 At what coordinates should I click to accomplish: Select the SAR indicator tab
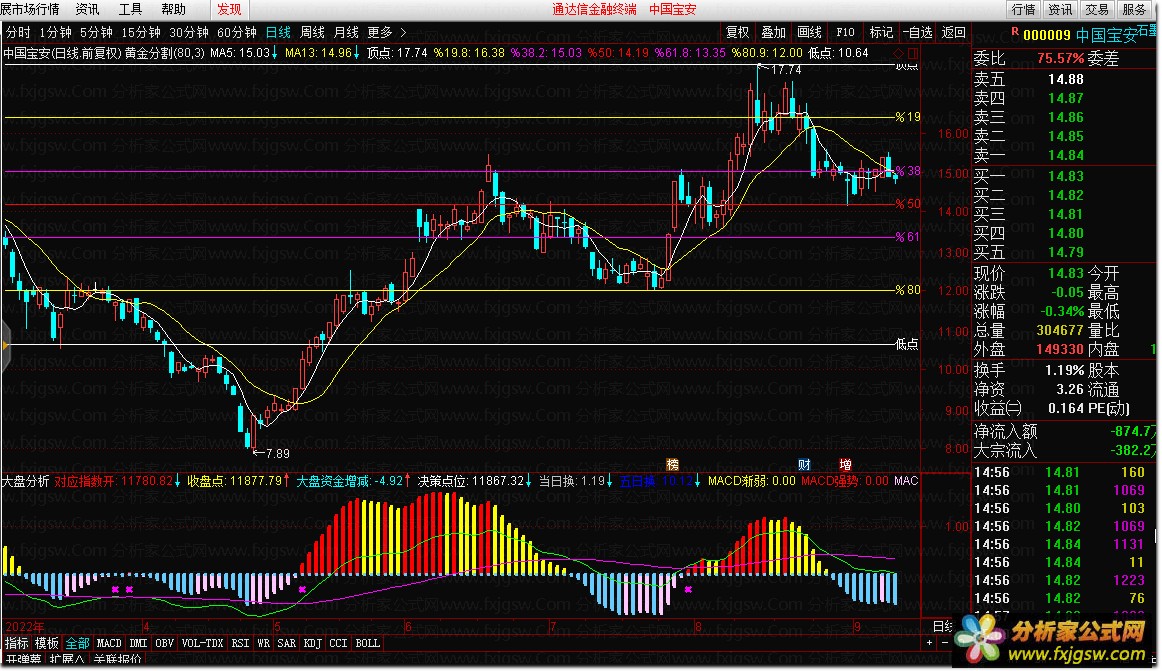[x=286, y=643]
